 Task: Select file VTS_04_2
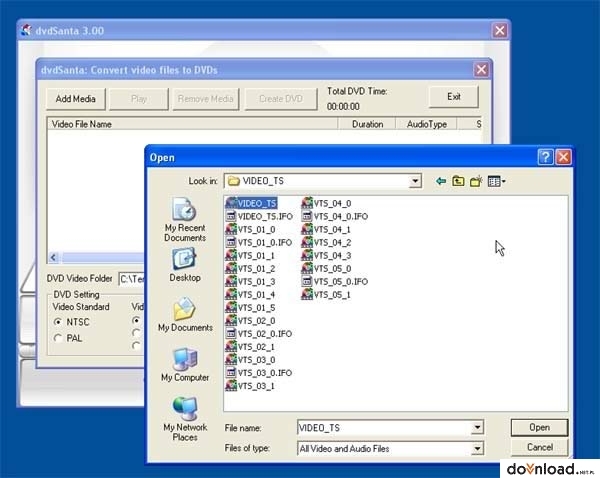point(326,243)
